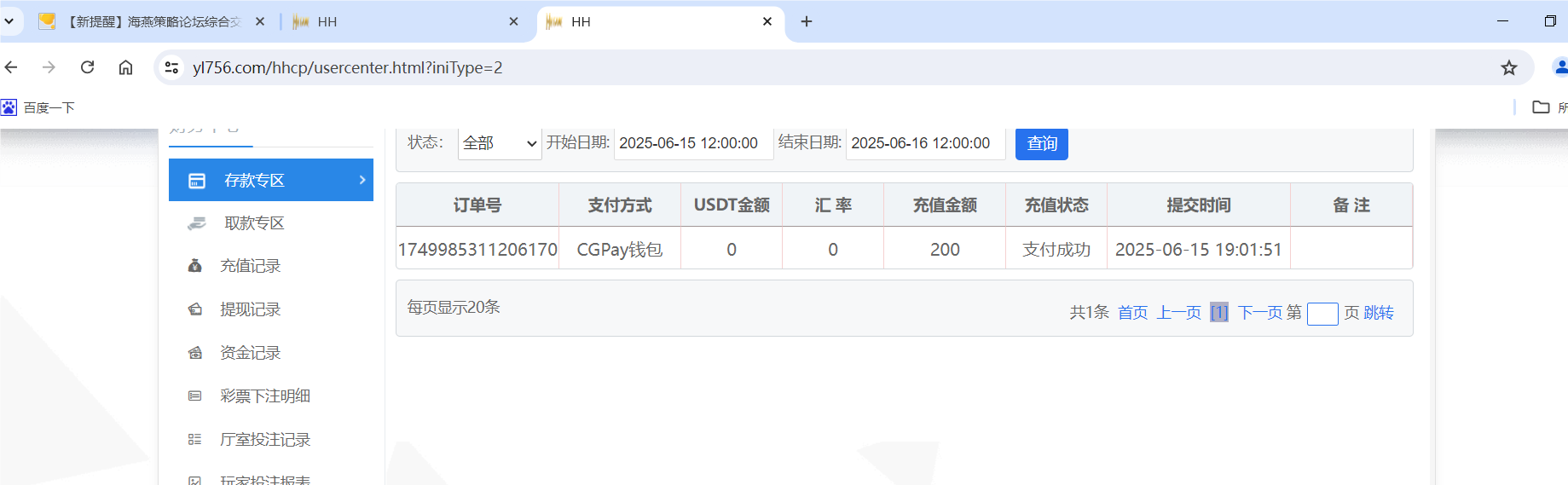Open the 状态 全部 dropdown

500,143
